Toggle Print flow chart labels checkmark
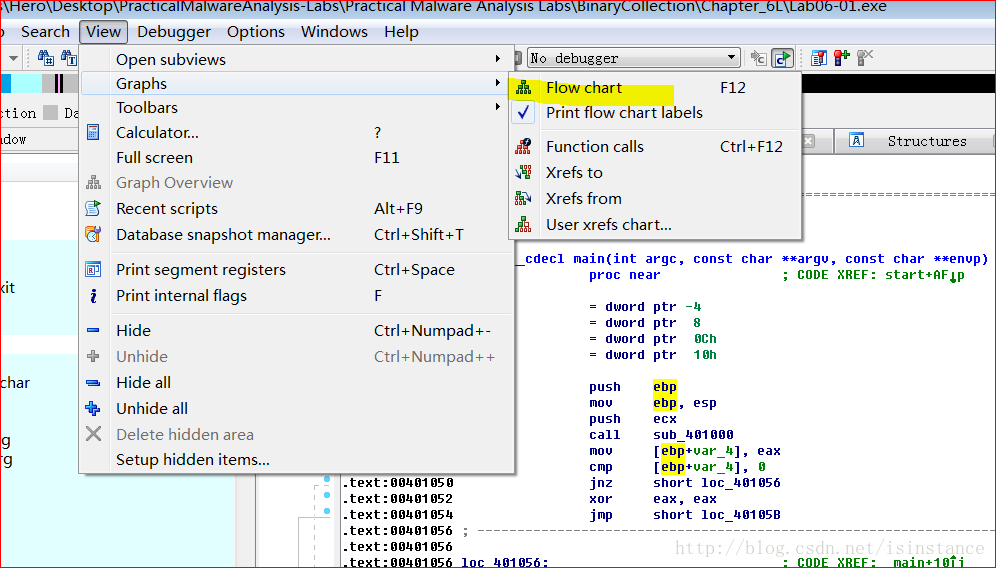Image resolution: width=996 pixels, height=568 pixels. pos(654,112)
